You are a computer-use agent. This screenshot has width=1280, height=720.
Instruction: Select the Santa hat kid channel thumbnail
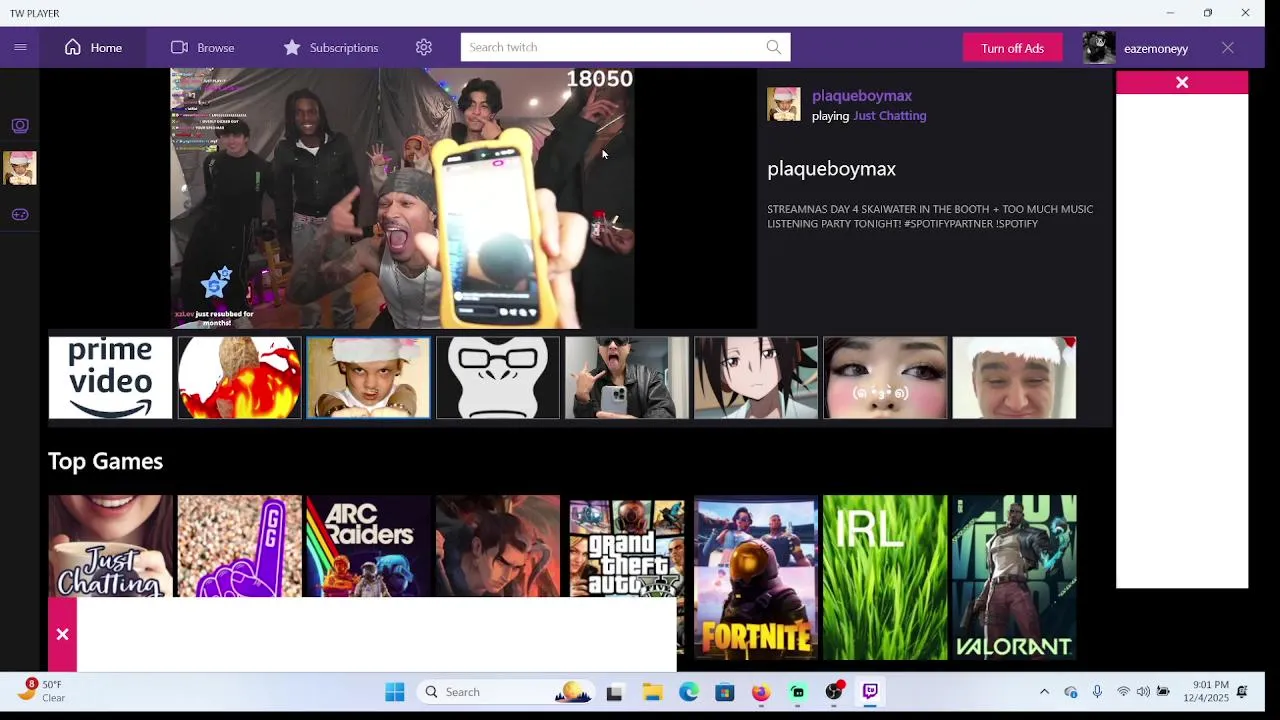(368, 378)
